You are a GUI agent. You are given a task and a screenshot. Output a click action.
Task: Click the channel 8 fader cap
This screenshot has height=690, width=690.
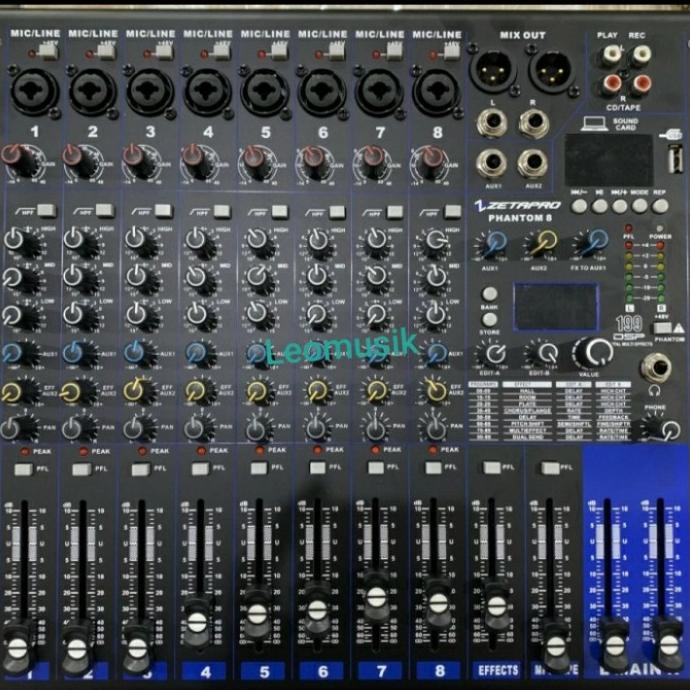[438, 602]
